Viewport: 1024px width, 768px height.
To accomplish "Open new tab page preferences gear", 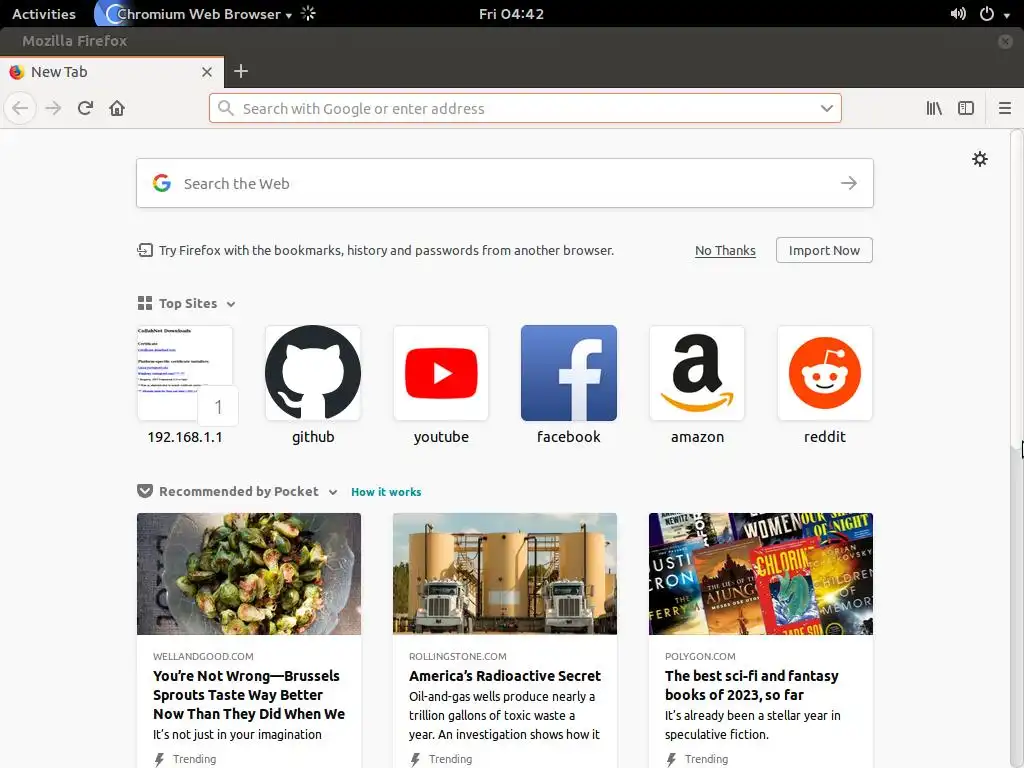I will click(x=980, y=159).
